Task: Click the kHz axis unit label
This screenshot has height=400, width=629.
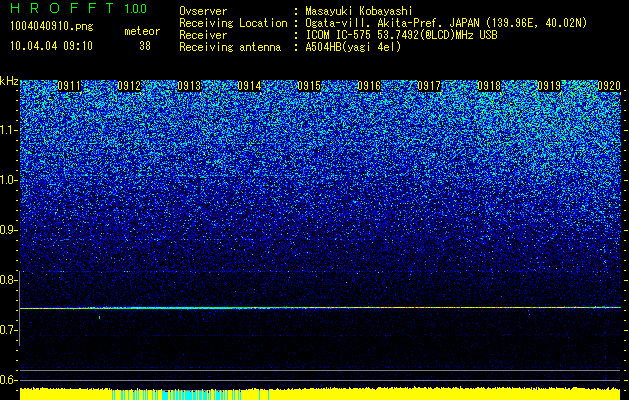Action: (9, 81)
